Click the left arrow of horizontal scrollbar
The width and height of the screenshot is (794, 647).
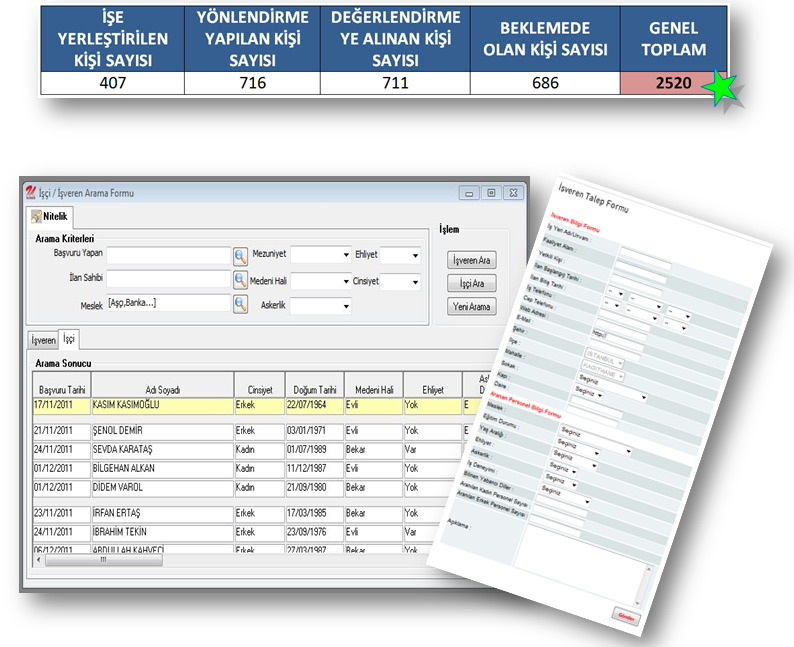[38, 560]
